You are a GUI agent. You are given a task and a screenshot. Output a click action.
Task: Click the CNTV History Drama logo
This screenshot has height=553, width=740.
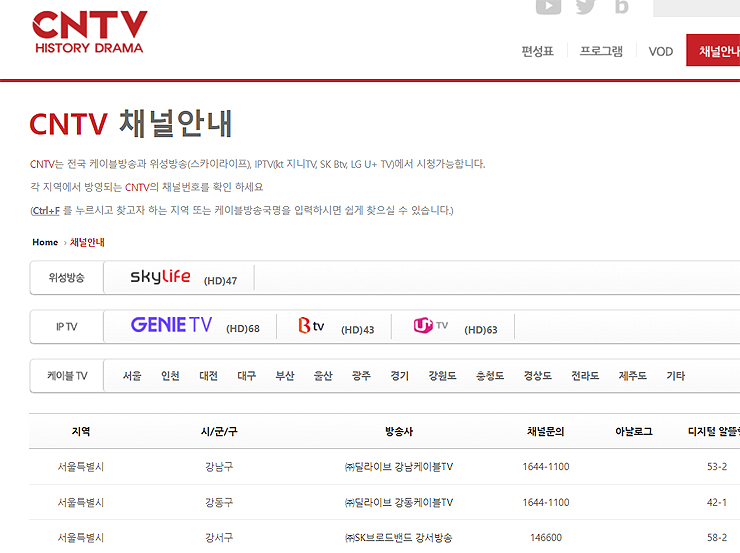(90, 32)
